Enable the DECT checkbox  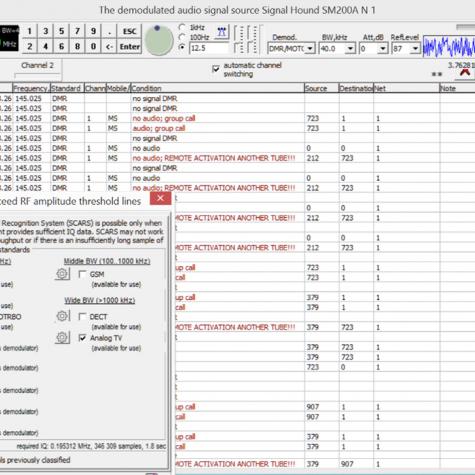(82, 316)
